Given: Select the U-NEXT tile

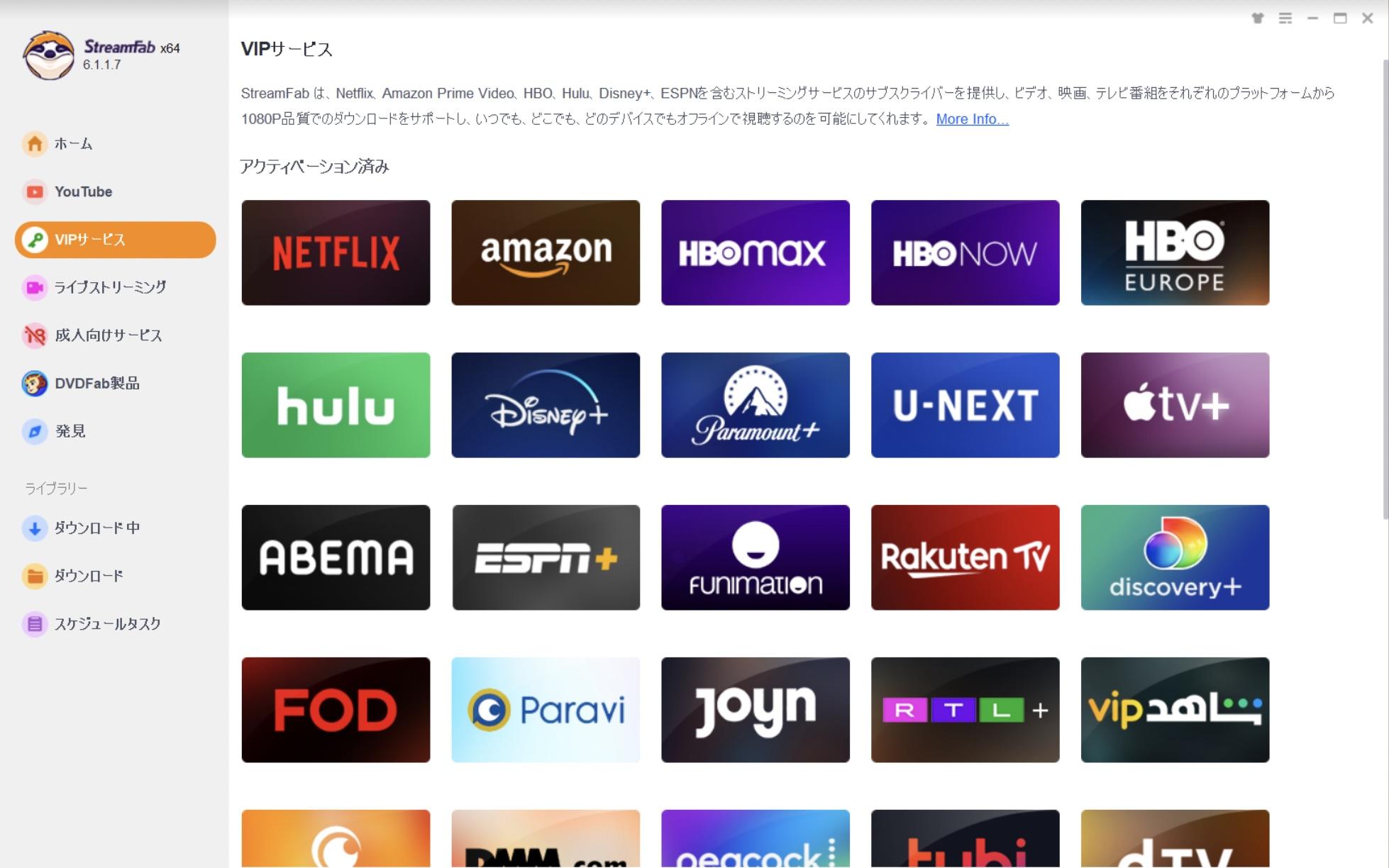Looking at the screenshot, I should click(965, 405).
